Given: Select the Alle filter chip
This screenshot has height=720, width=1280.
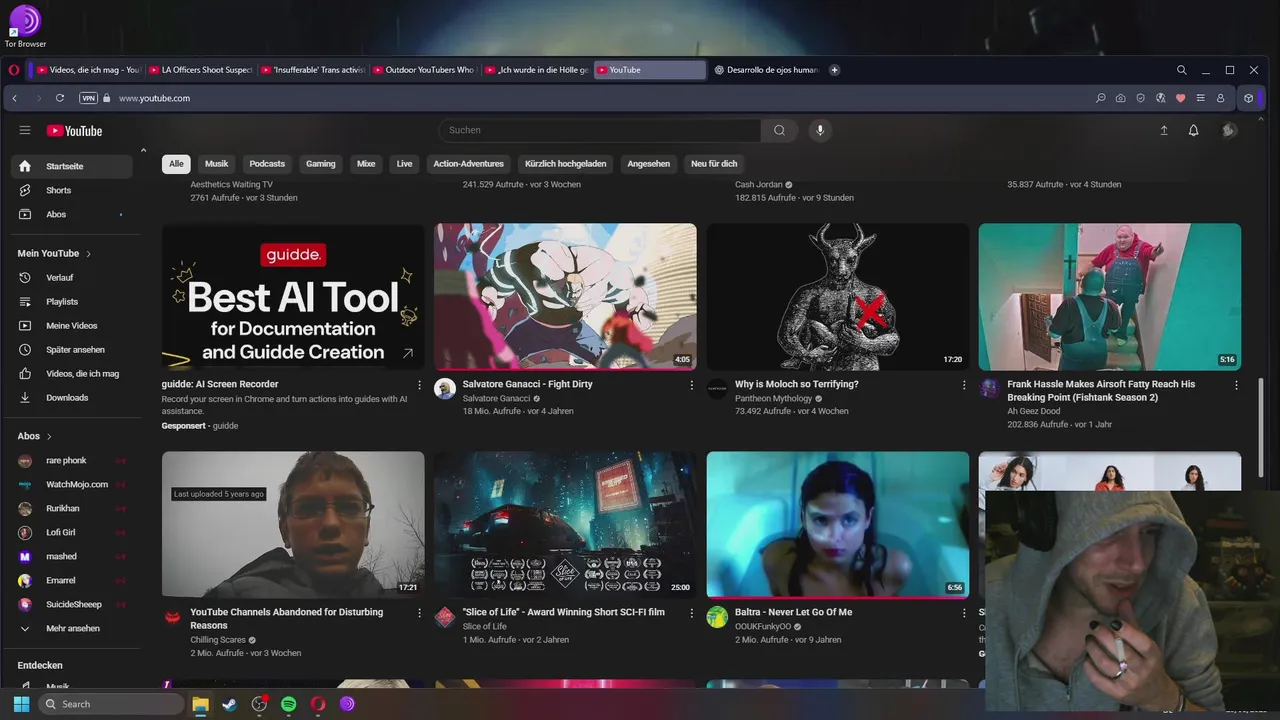Looking at the screenshot, I should (176, 164).
